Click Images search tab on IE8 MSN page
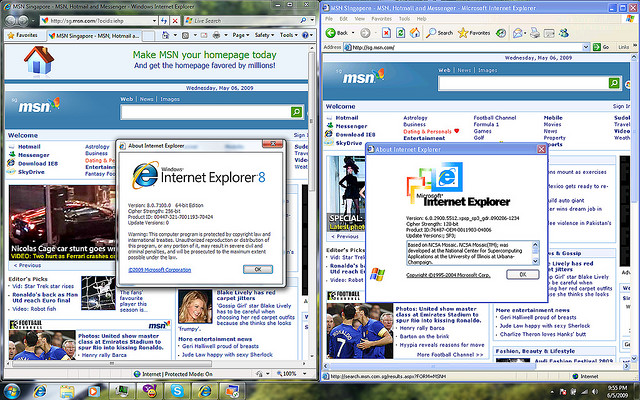This screenshot has height=400, width=640. click(x=170, y=99)
